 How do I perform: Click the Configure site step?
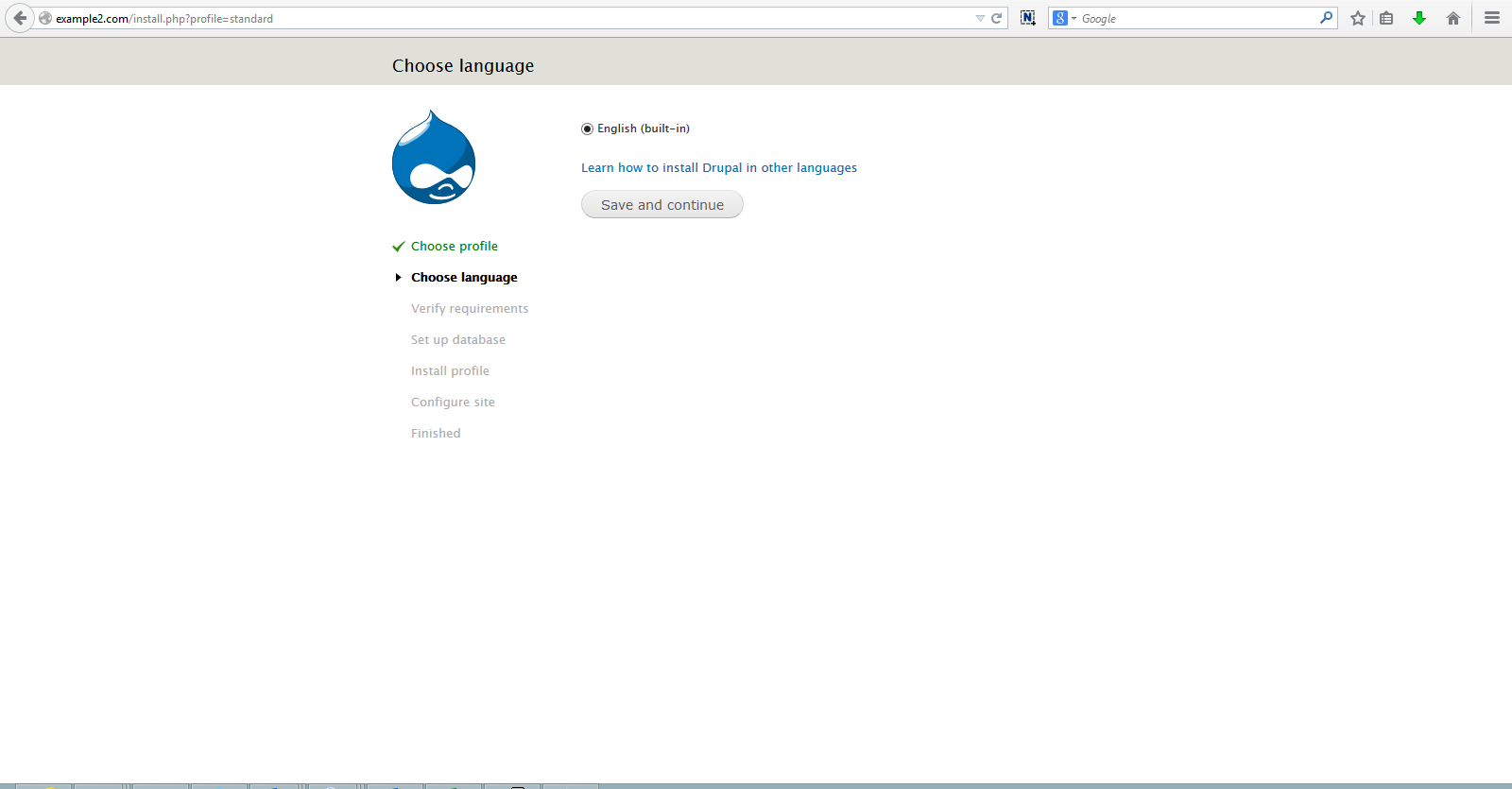453,403
